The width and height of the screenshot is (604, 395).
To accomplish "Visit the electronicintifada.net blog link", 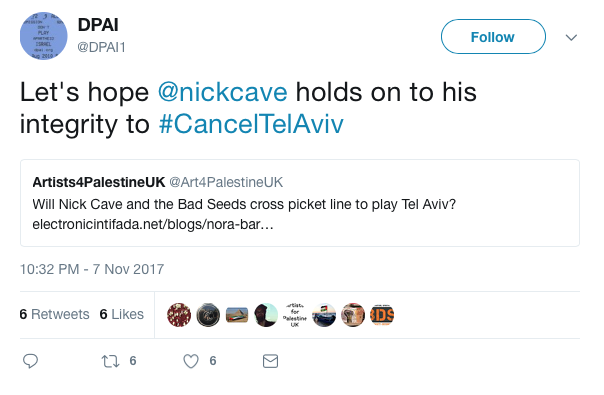I will (153, 224).
